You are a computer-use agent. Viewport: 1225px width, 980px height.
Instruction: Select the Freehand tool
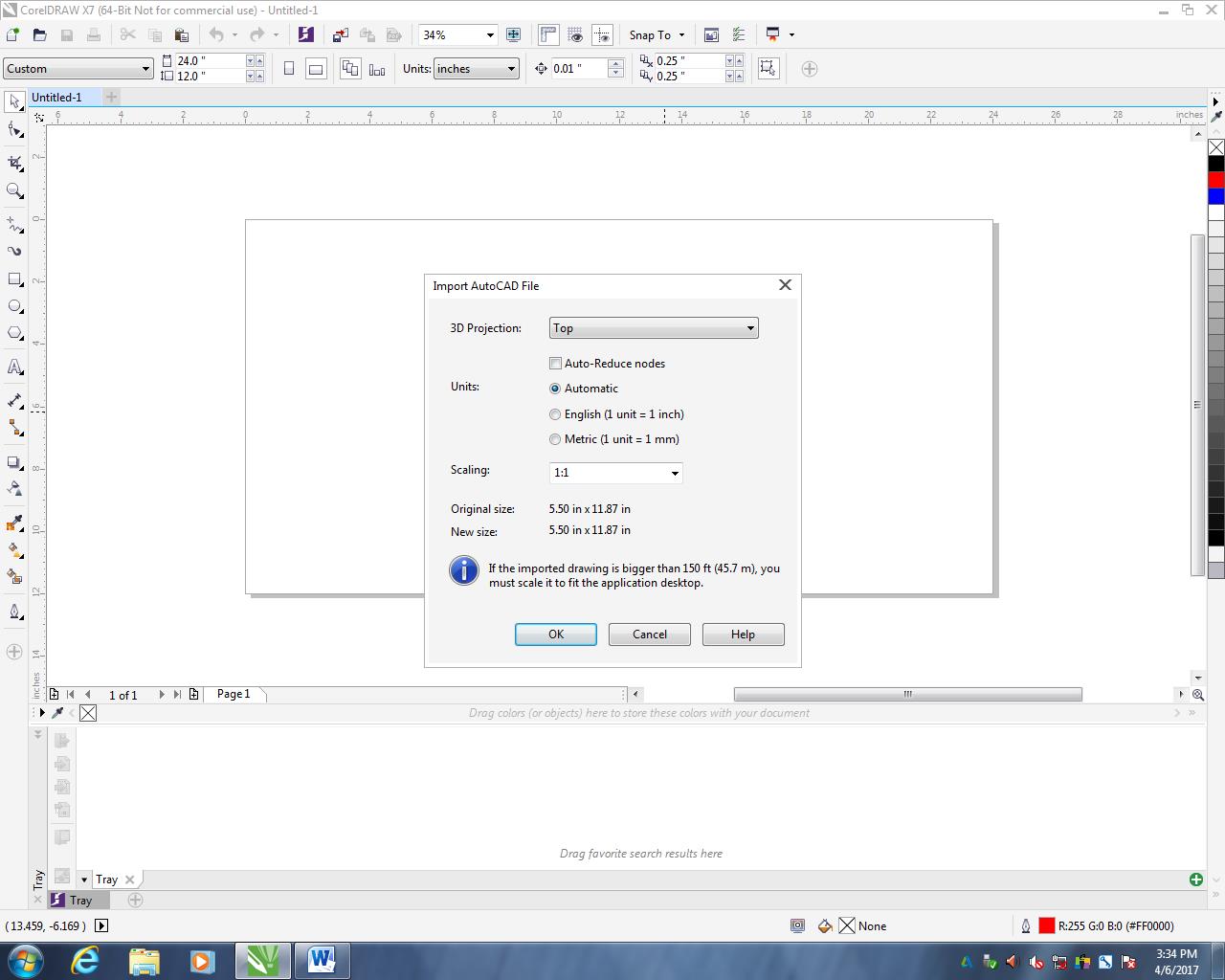(14, 224)
